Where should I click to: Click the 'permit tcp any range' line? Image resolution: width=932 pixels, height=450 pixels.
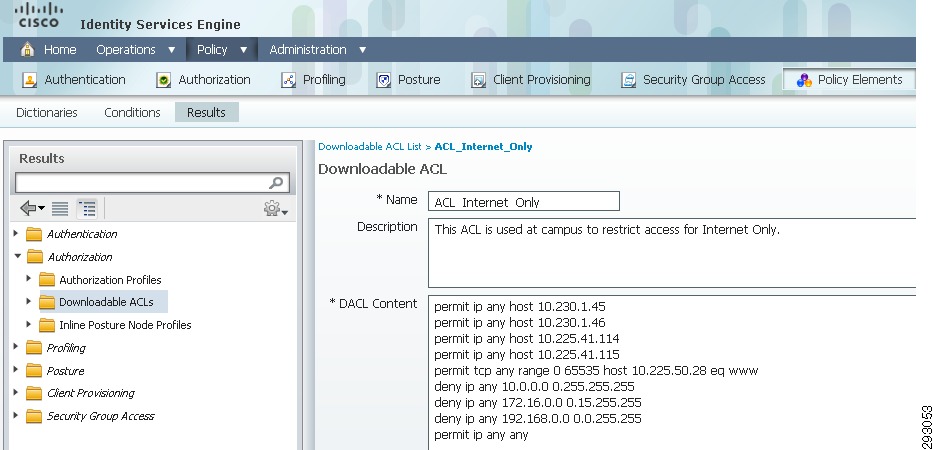coord(596,371)
